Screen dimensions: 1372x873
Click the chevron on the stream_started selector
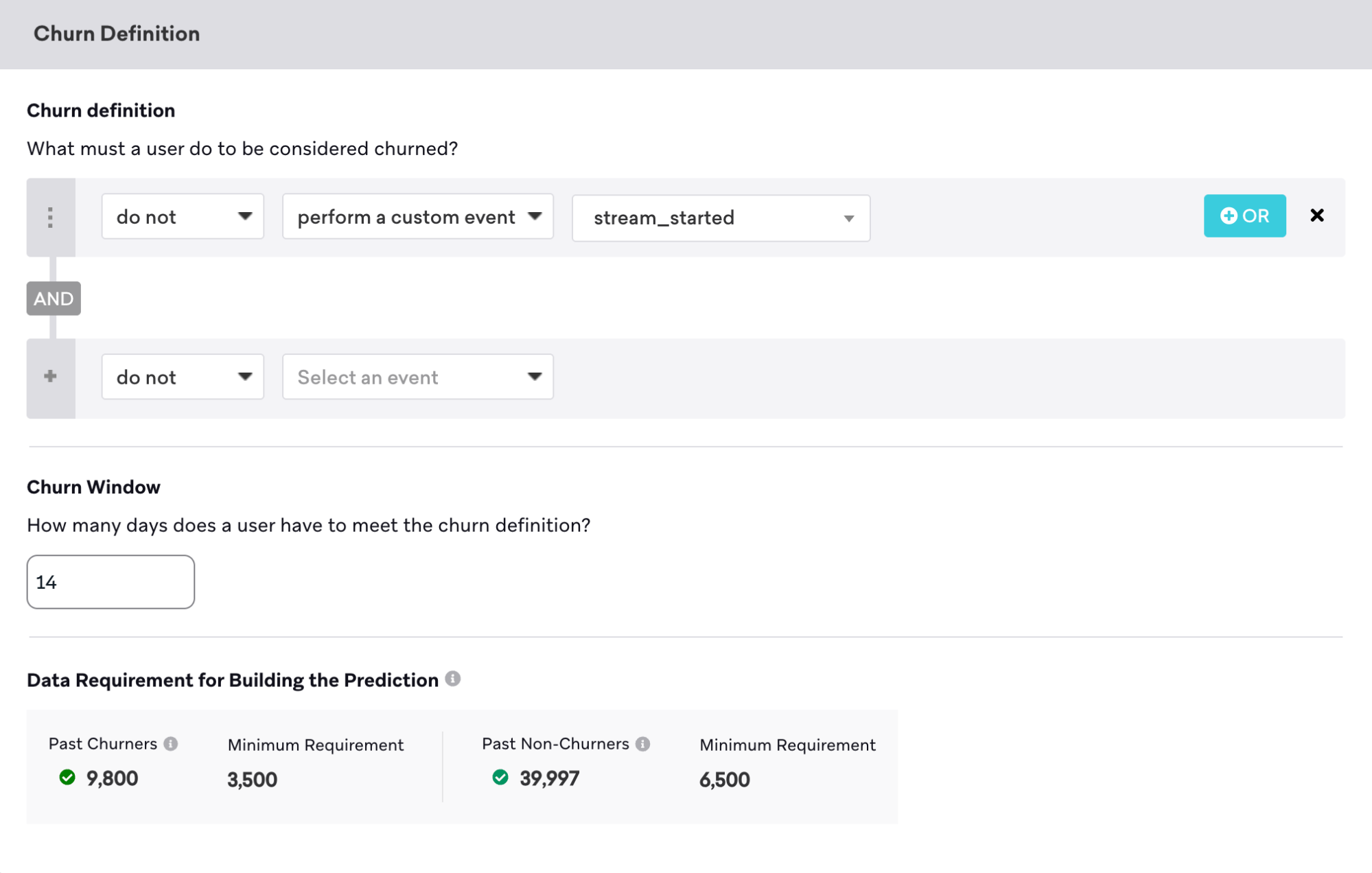(x=849, y=218)
